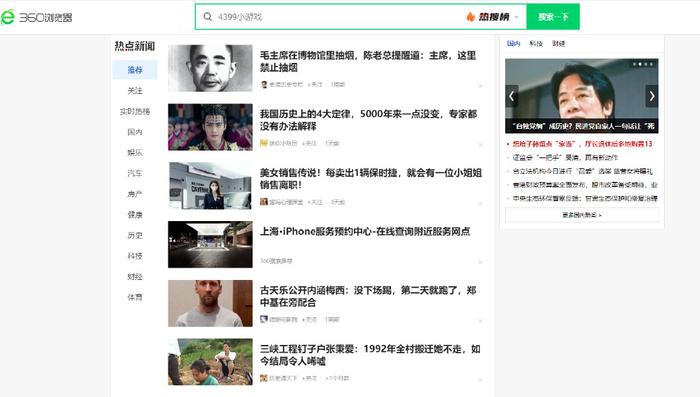This screenshot has height=397, width=700.
Task: Click author avatar under the 4大定律 article
Action: [x=264, y=143]
